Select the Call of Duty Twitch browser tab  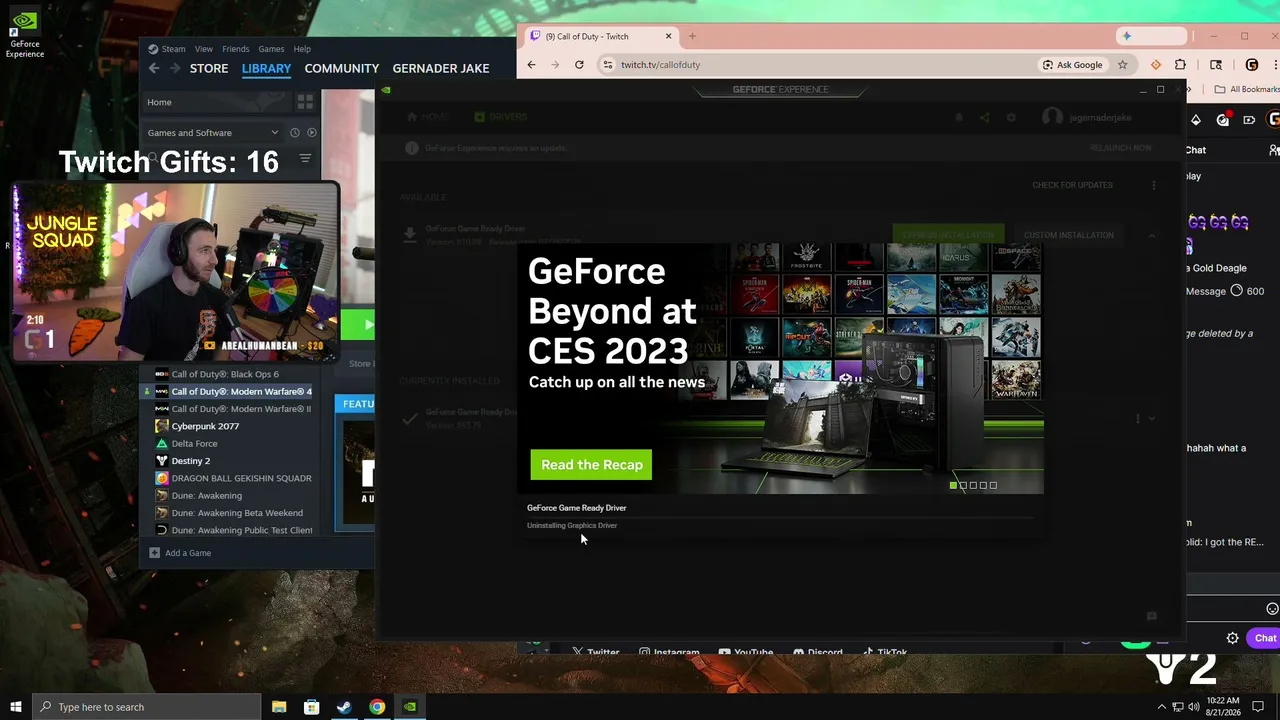click(600, 36)
